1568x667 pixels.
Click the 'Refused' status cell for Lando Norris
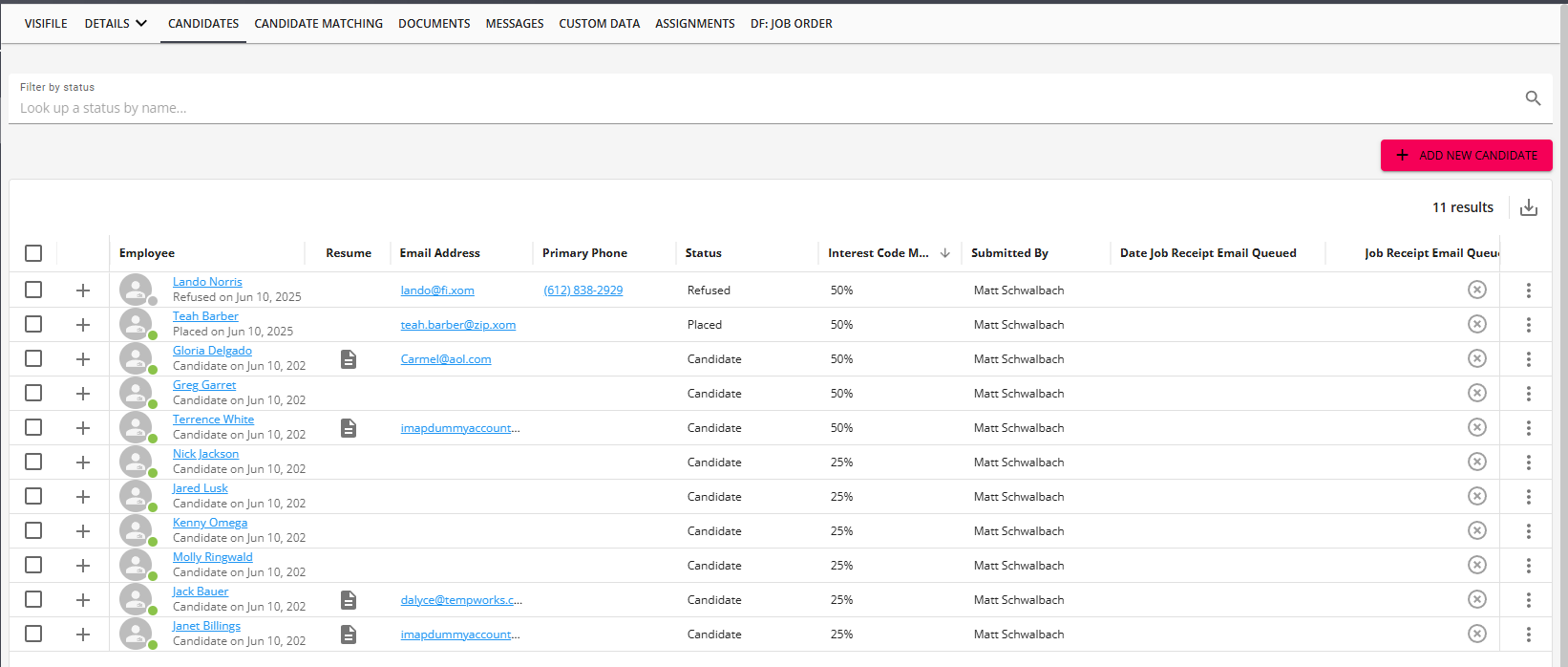click(x=709, y=290)
